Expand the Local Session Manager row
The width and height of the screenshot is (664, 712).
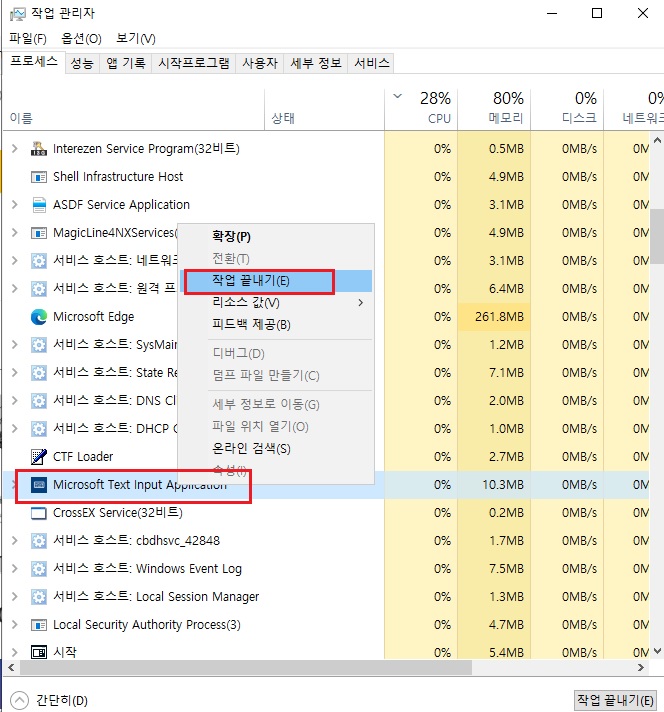15,597
